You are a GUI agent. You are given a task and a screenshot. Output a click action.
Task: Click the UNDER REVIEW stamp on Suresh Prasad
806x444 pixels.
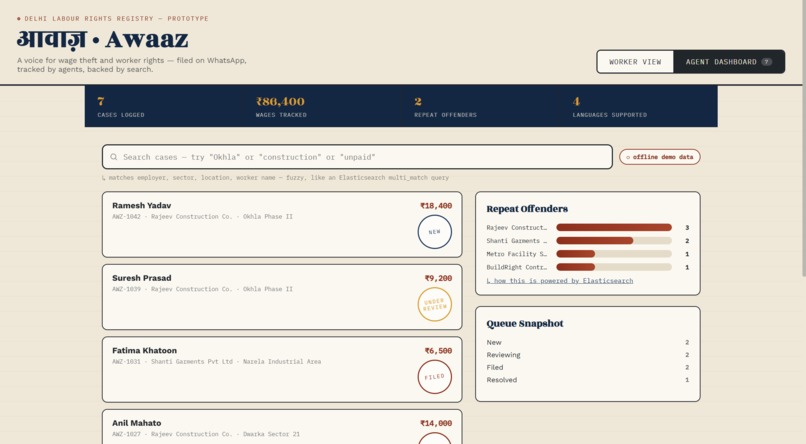pos(434,304)
